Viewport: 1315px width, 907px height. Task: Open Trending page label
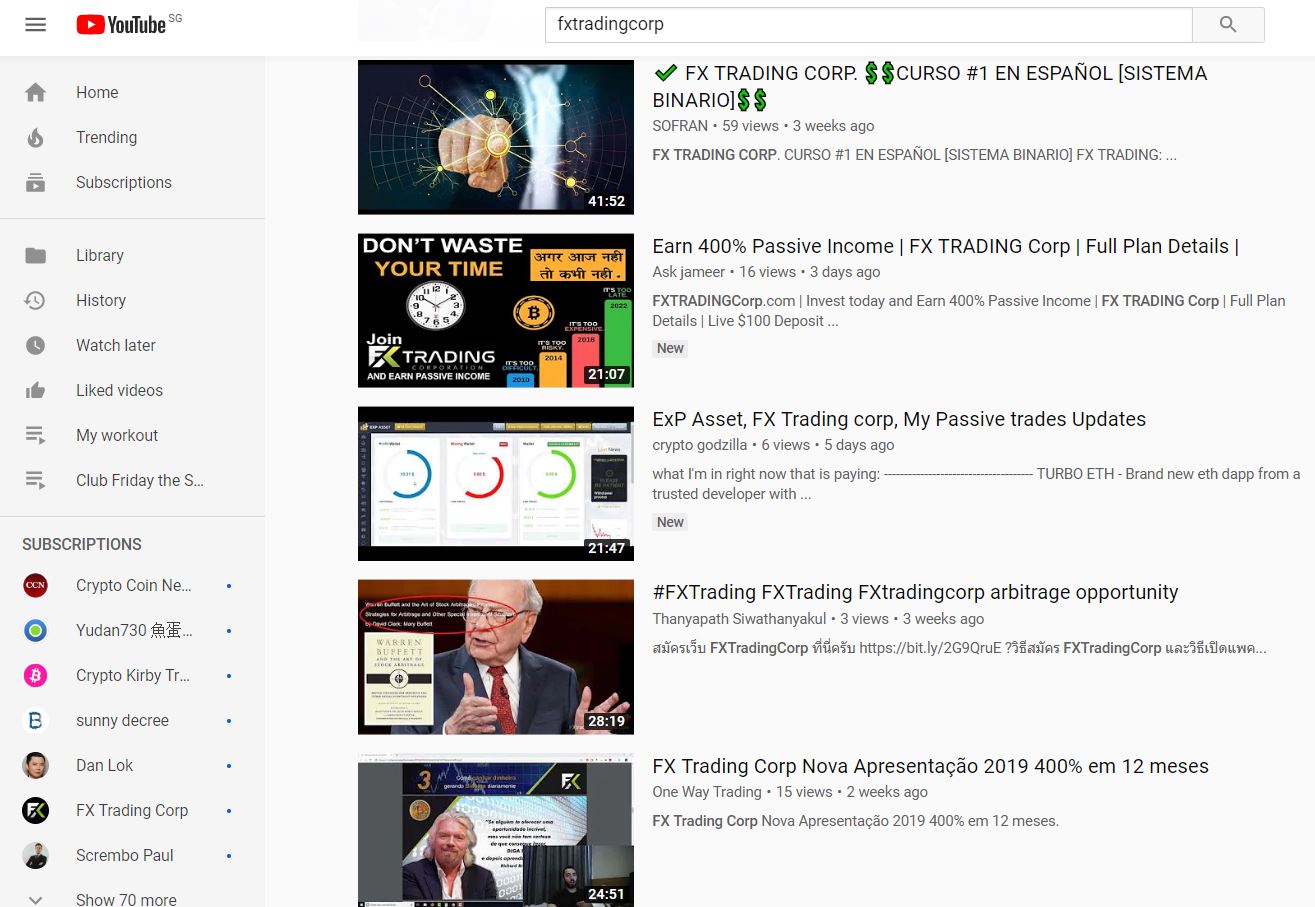[x=106, y=137]
